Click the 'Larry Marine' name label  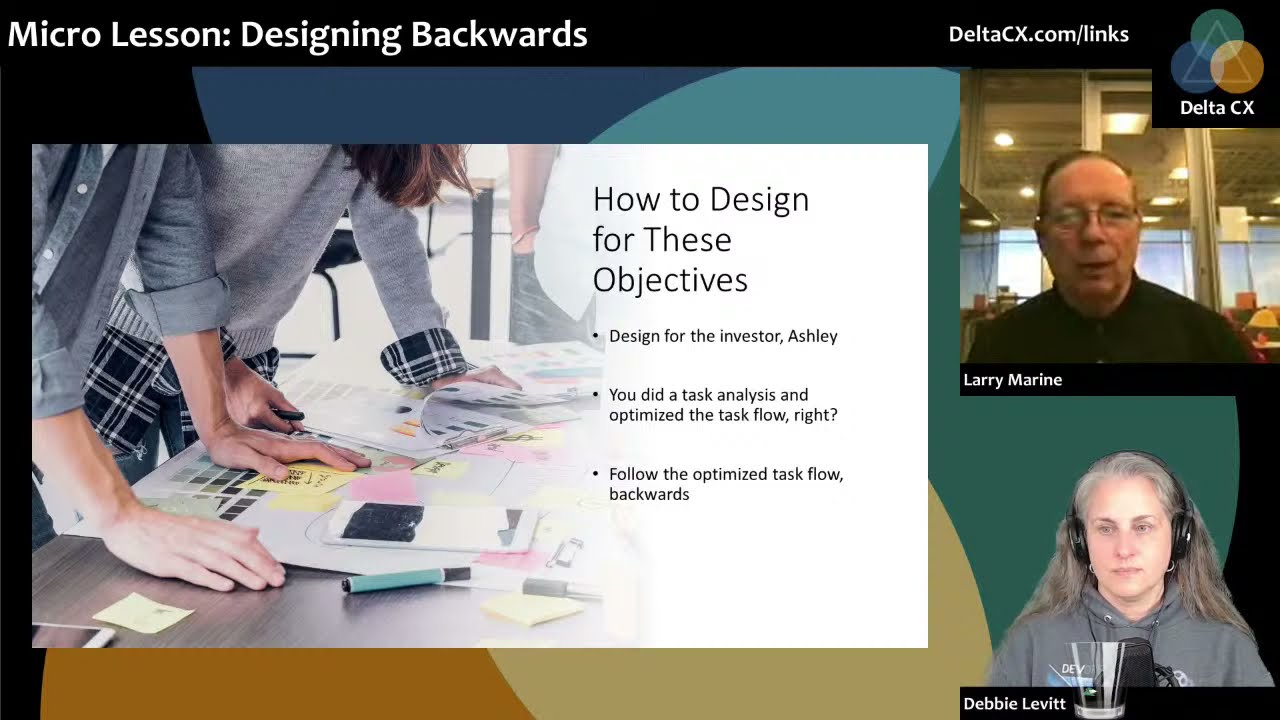coord(1012,380)
